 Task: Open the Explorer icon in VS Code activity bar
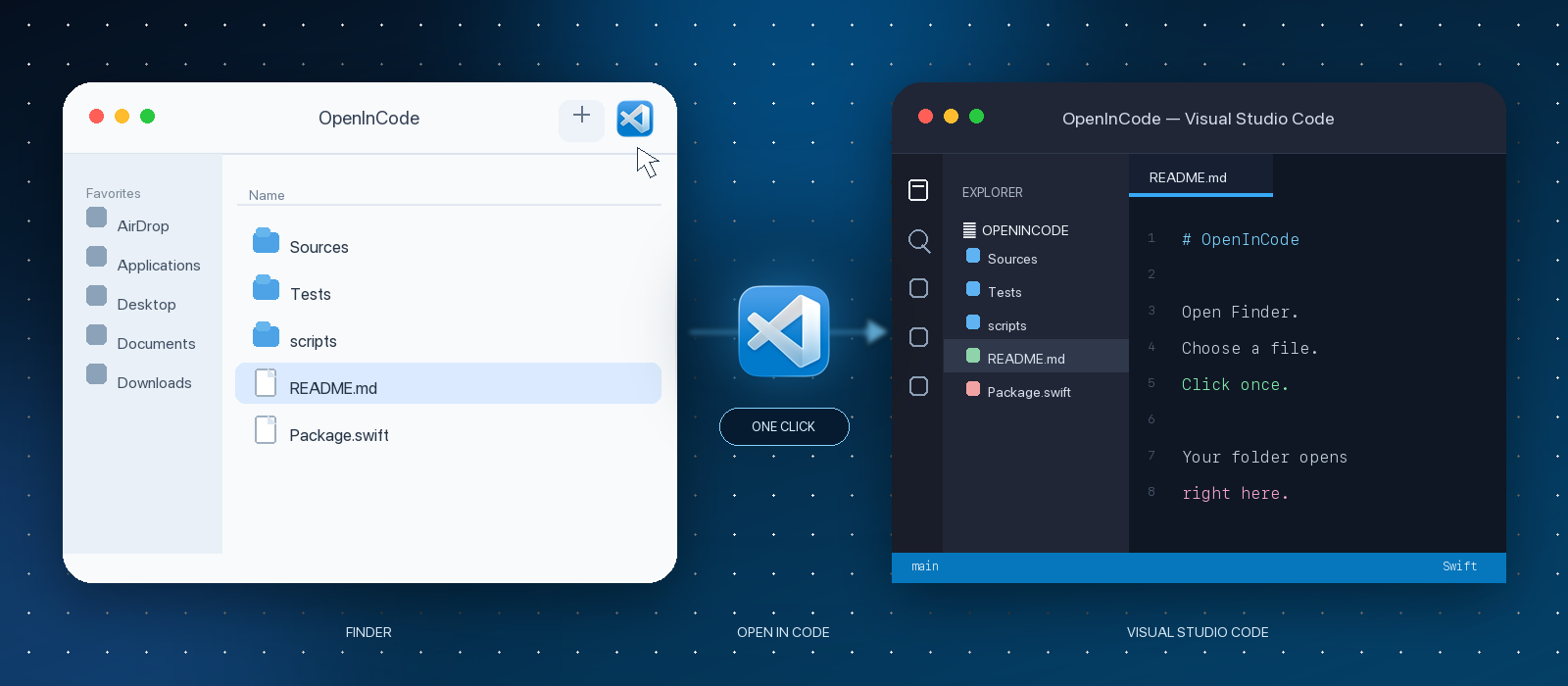918,190
